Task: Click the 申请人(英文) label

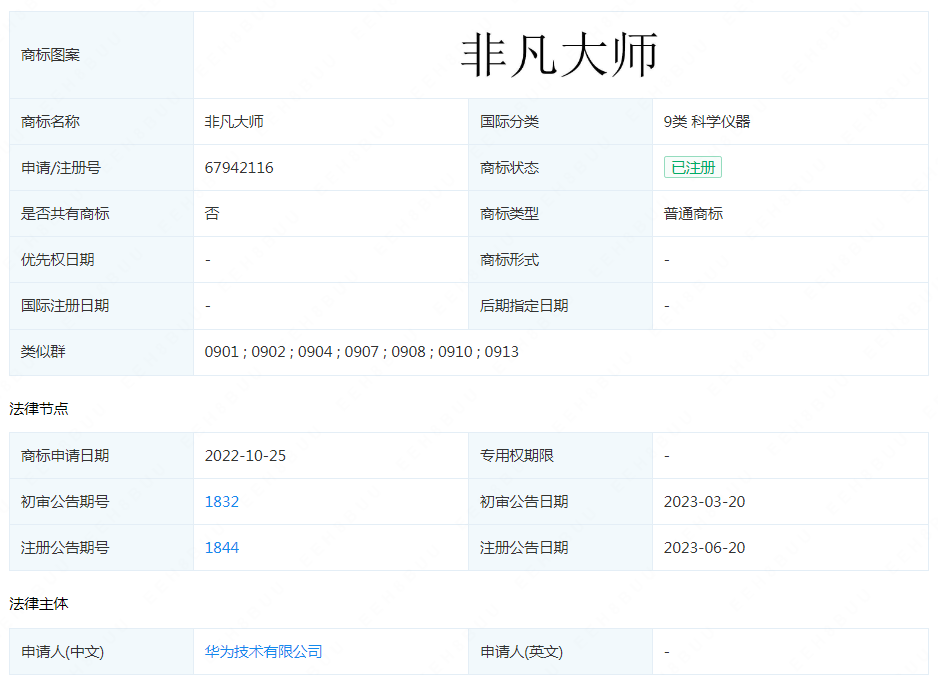Action: point(521,652)
